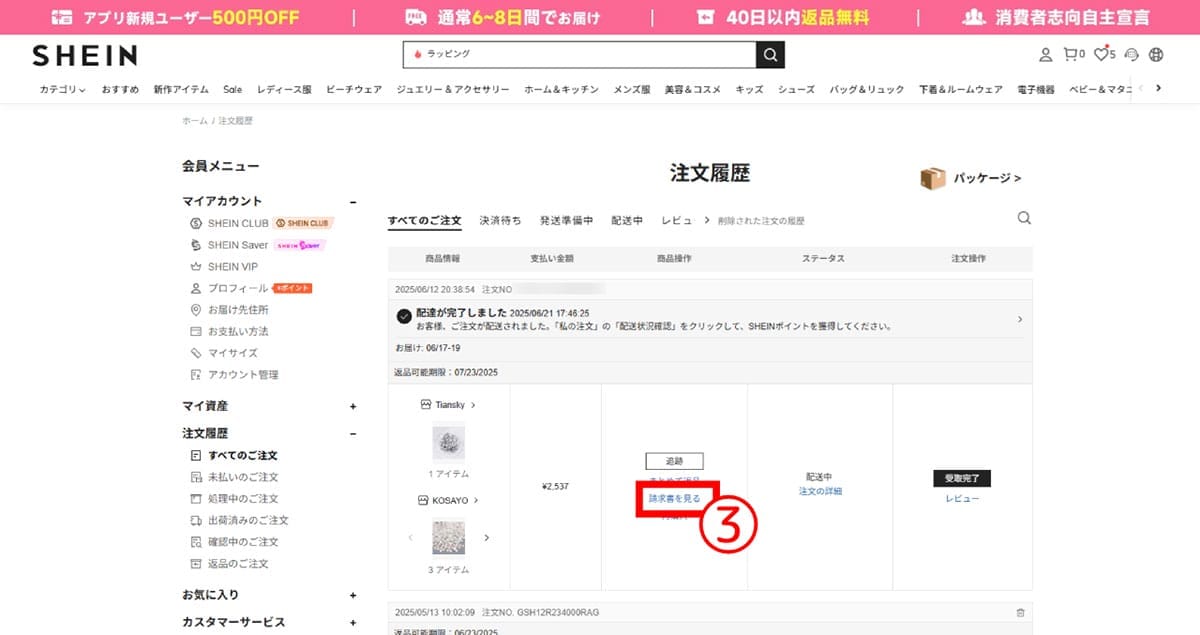Click the ¥2,537 payment amount

pyautogui.click(x=555, y=487)
